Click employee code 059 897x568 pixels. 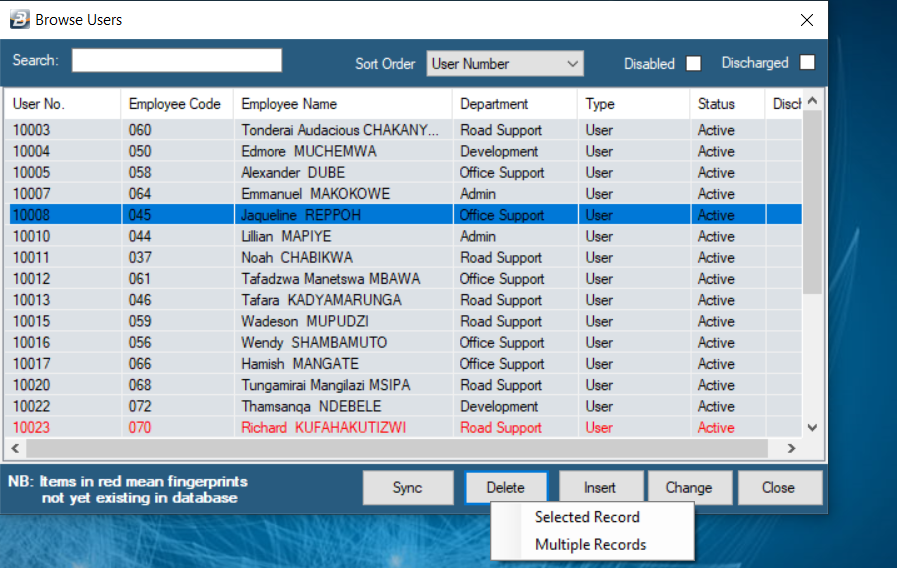(x=140, y=321)
